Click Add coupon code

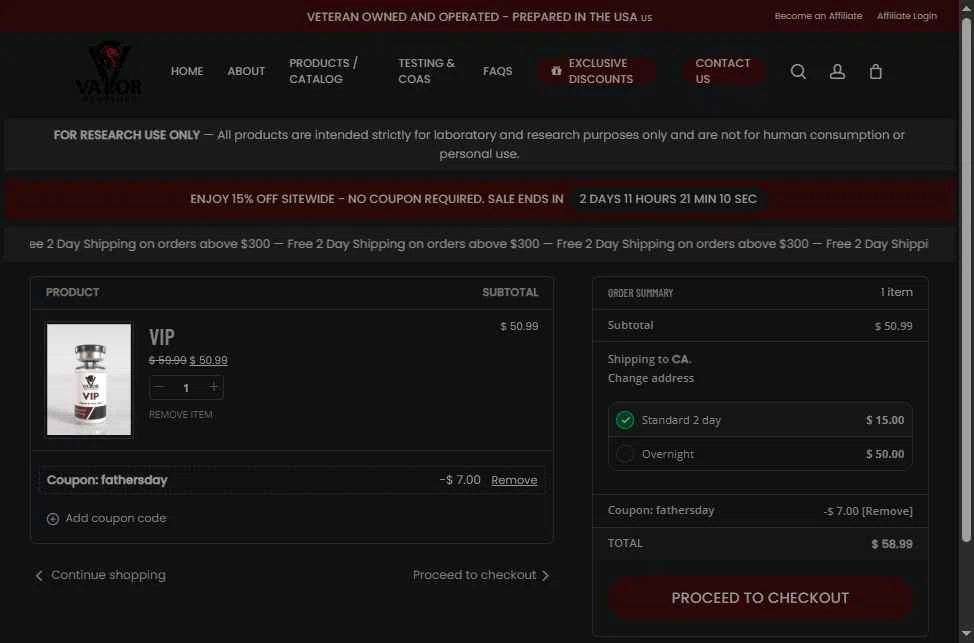116,518
